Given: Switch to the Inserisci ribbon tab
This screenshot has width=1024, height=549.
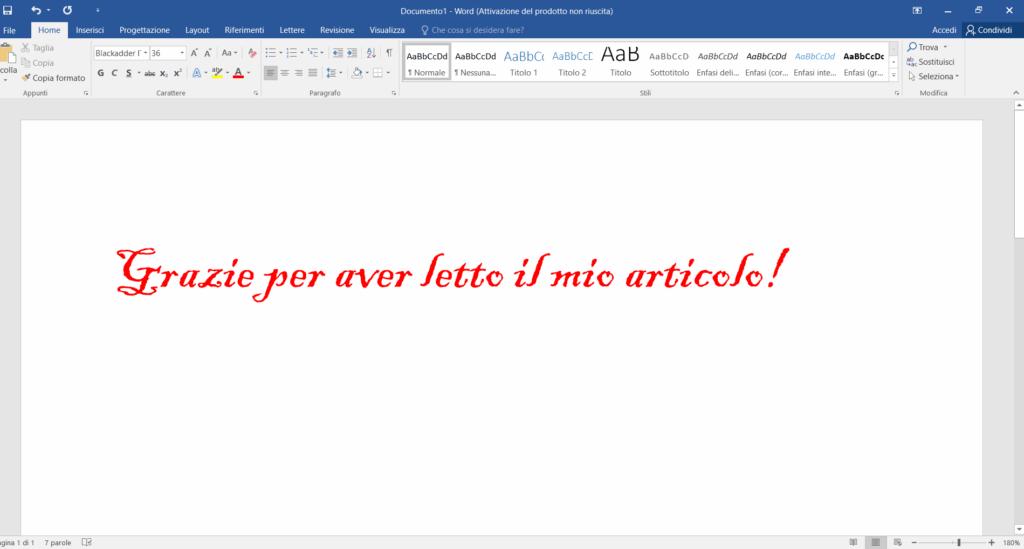Looking at the screenshot, I should click(x=90, y=30).
